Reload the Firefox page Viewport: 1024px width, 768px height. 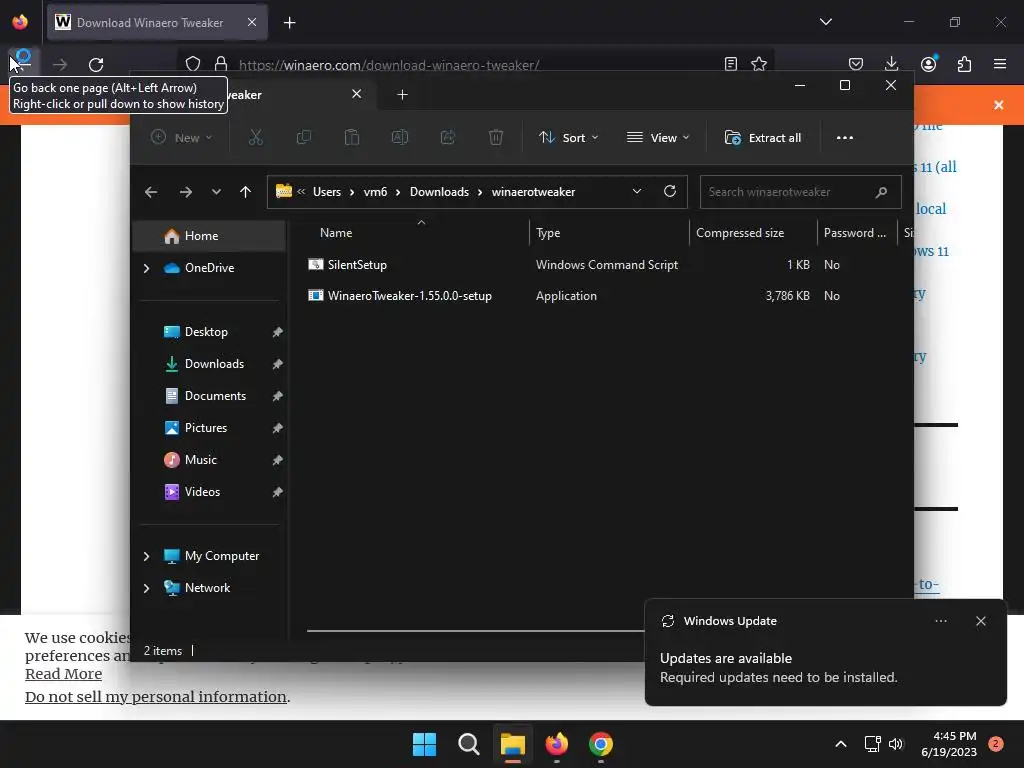[x=96, y=65]
